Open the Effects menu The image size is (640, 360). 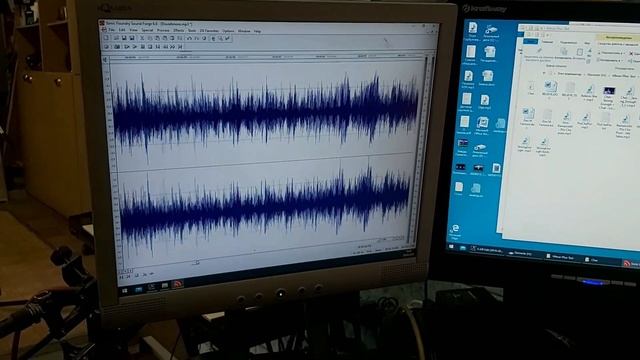178,31
